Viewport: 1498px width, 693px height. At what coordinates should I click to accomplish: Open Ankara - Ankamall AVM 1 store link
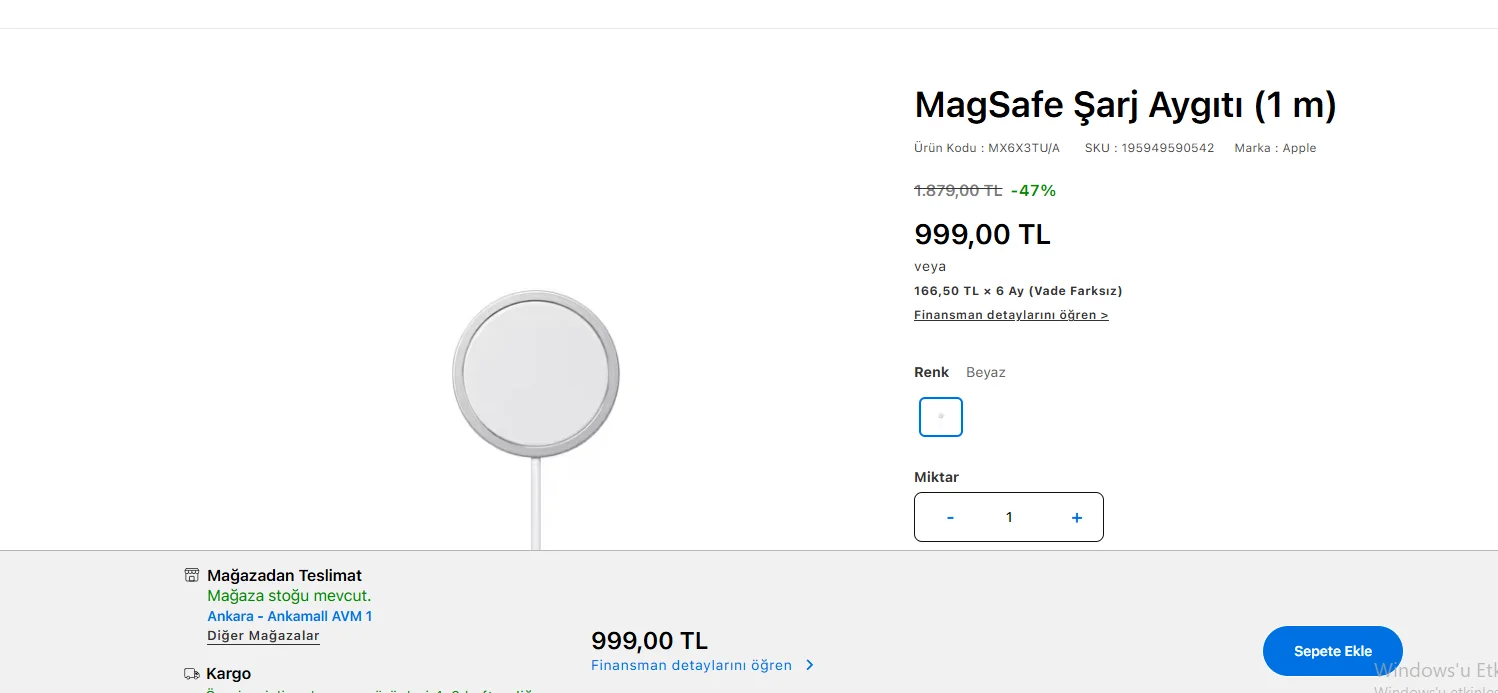(289, 616)
